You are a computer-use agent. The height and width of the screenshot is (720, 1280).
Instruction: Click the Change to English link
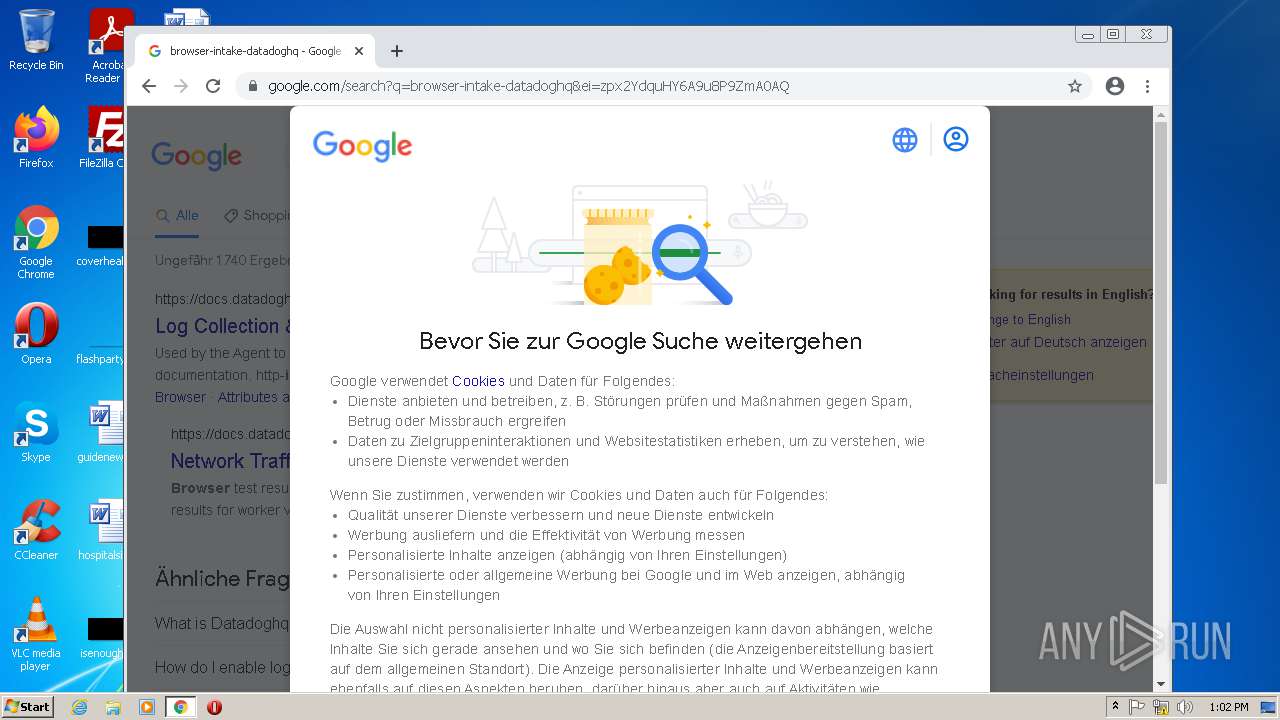1029,320
